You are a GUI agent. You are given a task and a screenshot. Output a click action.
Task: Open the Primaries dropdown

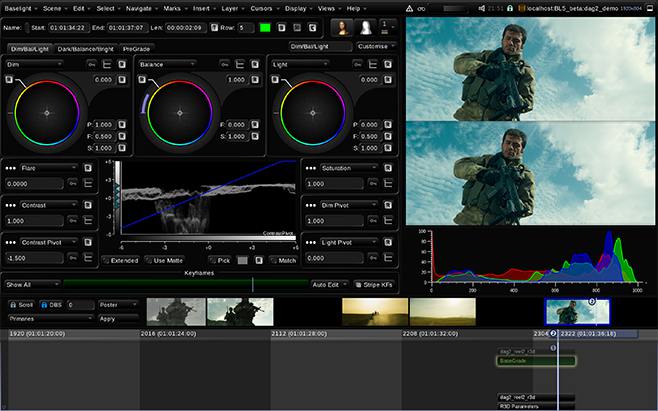click(x=50, y=319)
